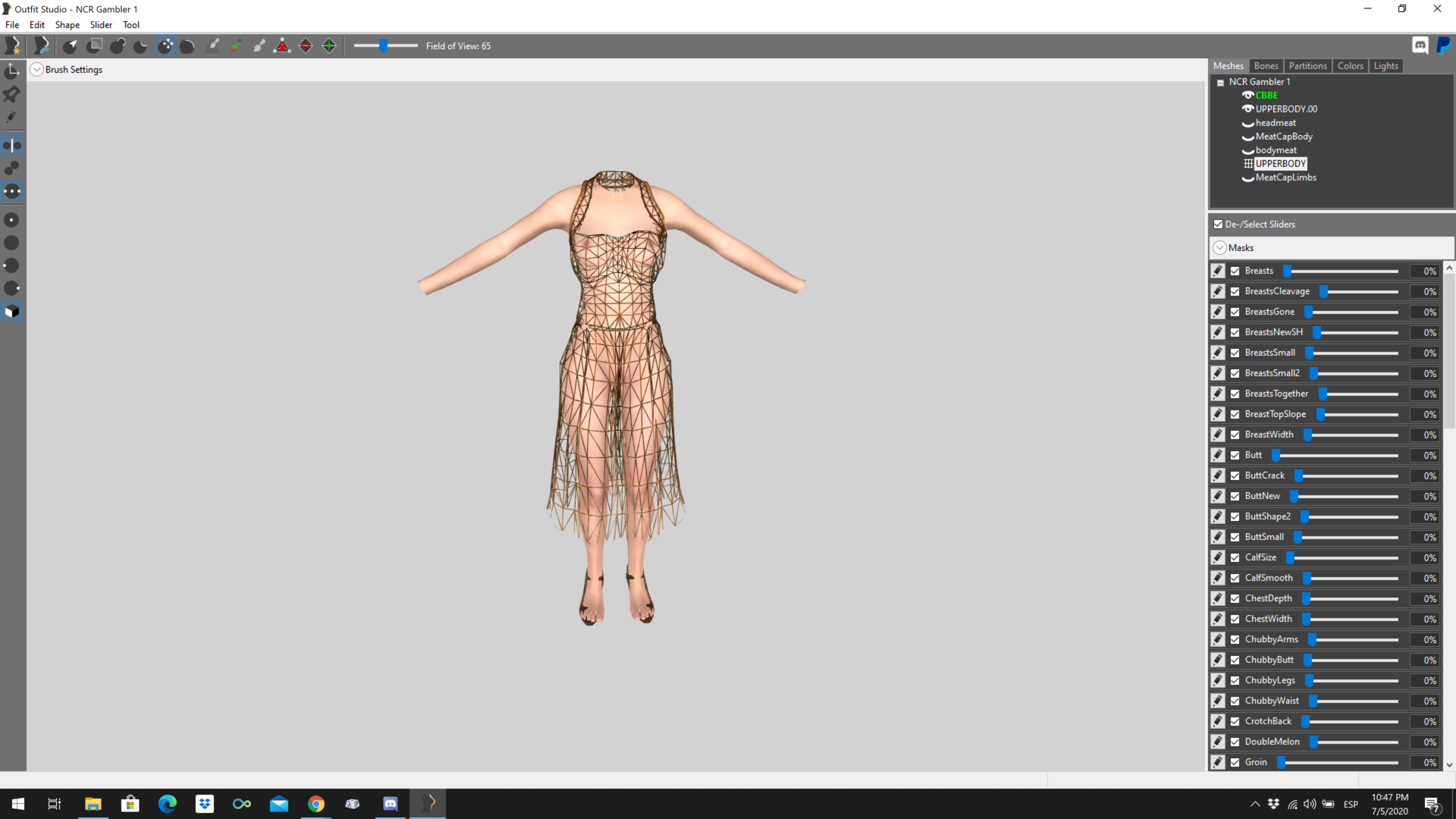
Task: Click paintbrush icon beside Butt slider
Action: (x=1218, y=455)
